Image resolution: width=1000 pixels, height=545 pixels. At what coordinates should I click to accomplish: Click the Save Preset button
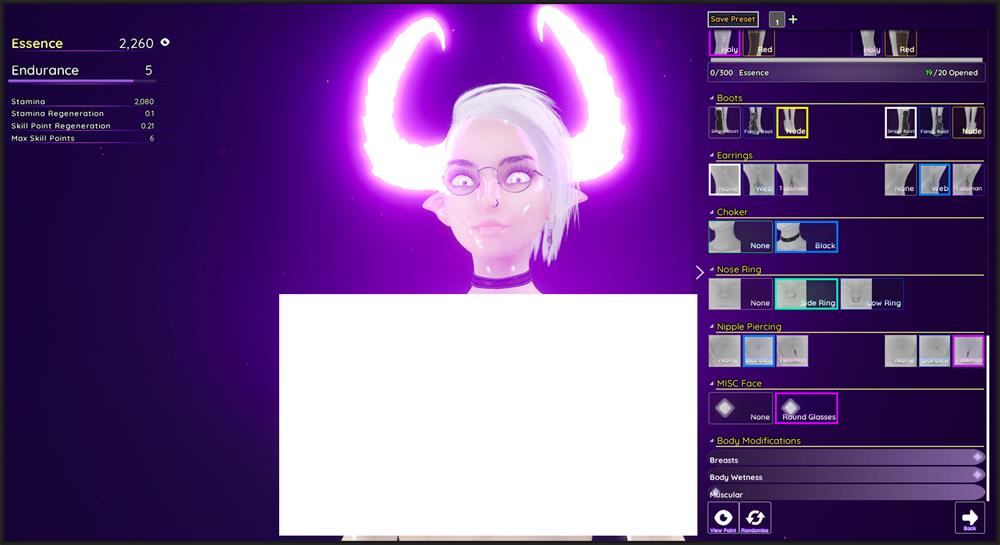coord(733,19)
